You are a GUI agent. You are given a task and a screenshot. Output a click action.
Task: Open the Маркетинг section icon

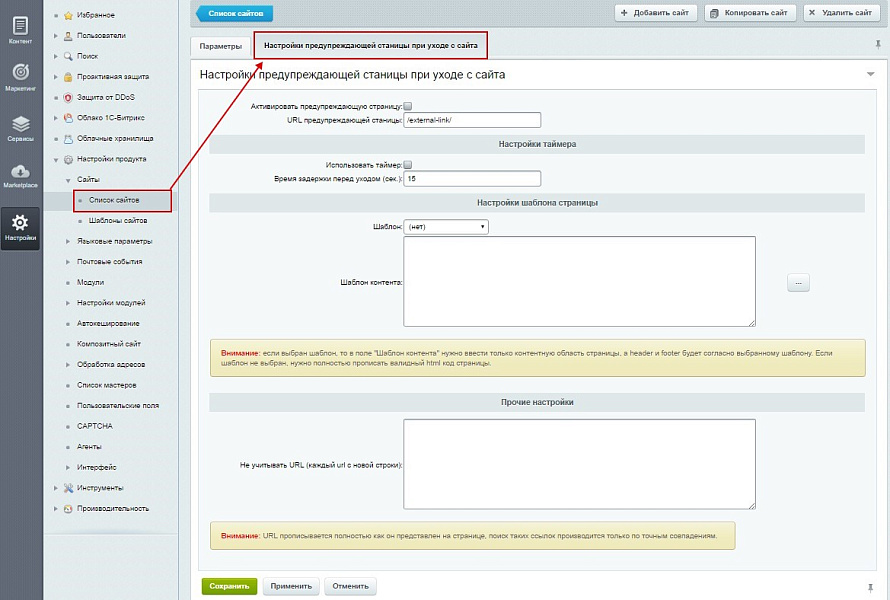click(20, 72)
